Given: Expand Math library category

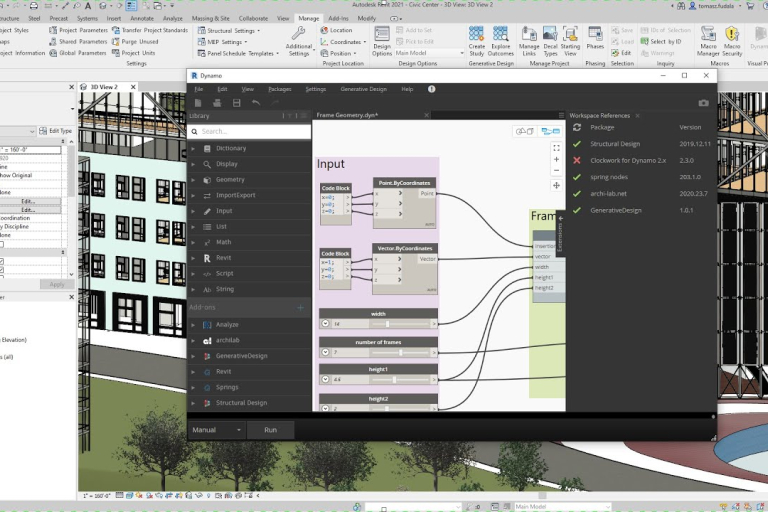Looking at the screenshot, I should point(193,243).
